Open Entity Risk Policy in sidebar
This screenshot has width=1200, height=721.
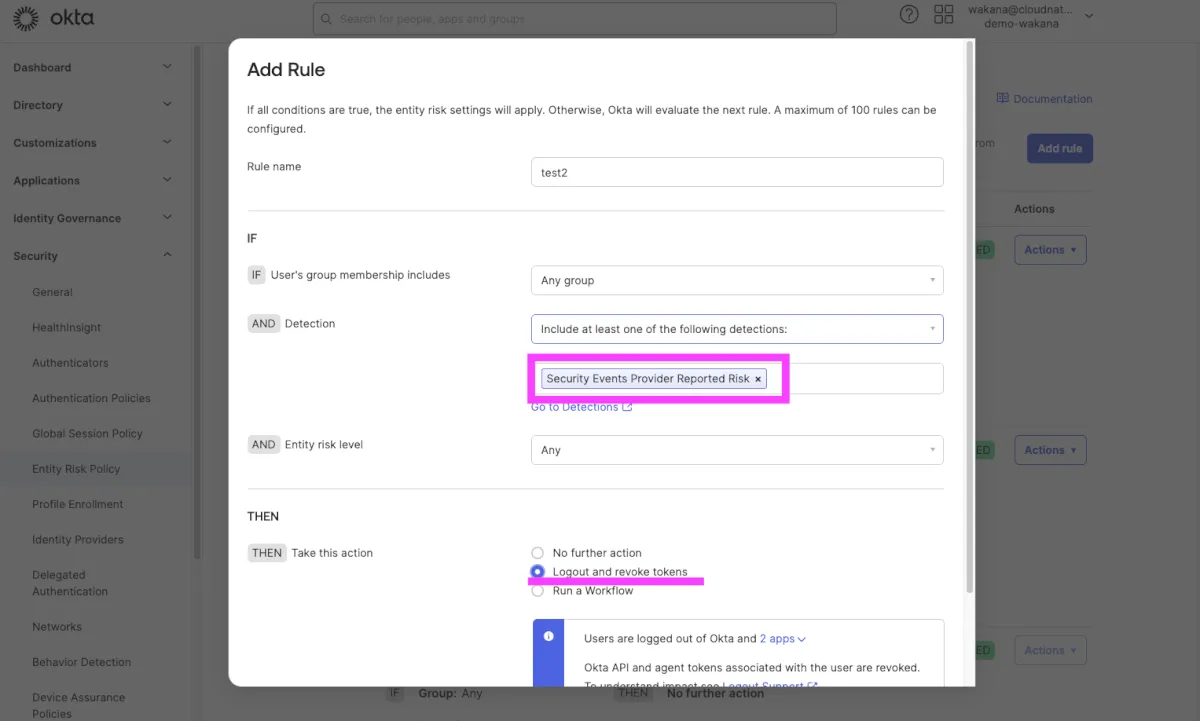[76, 469]
